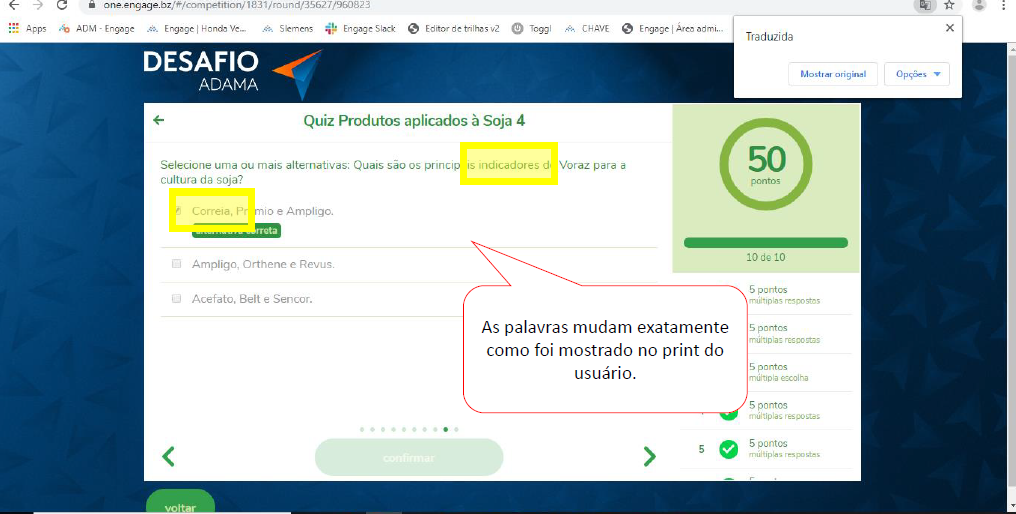Click the Traduzida popup title
The image size is (1016, 514).
coord(769,36)
